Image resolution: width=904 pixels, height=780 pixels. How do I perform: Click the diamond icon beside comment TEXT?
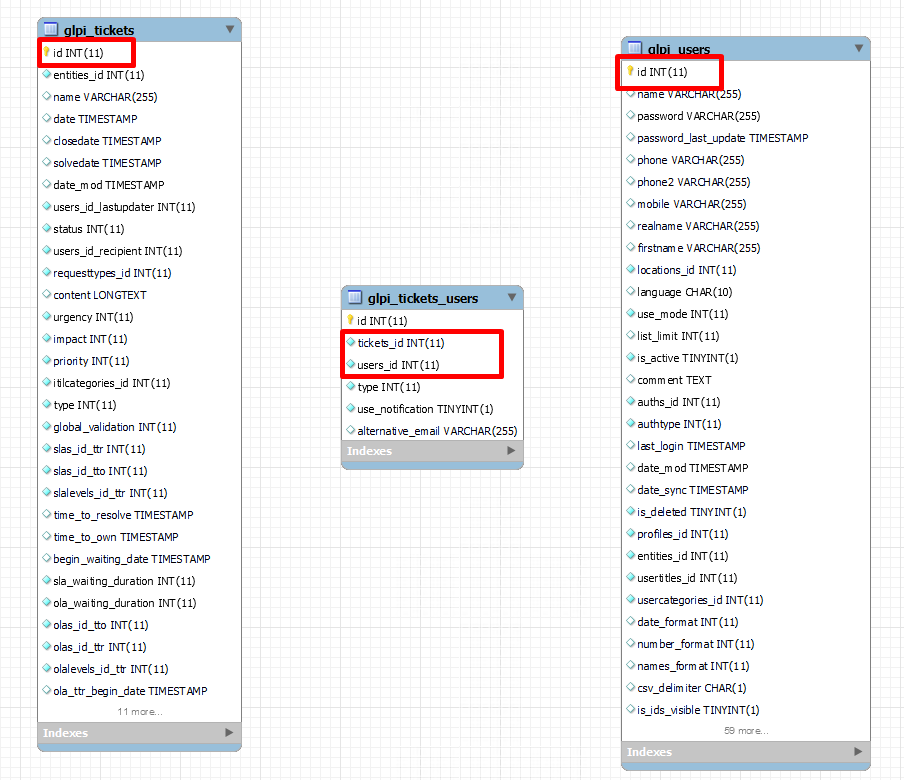point(631,379)
